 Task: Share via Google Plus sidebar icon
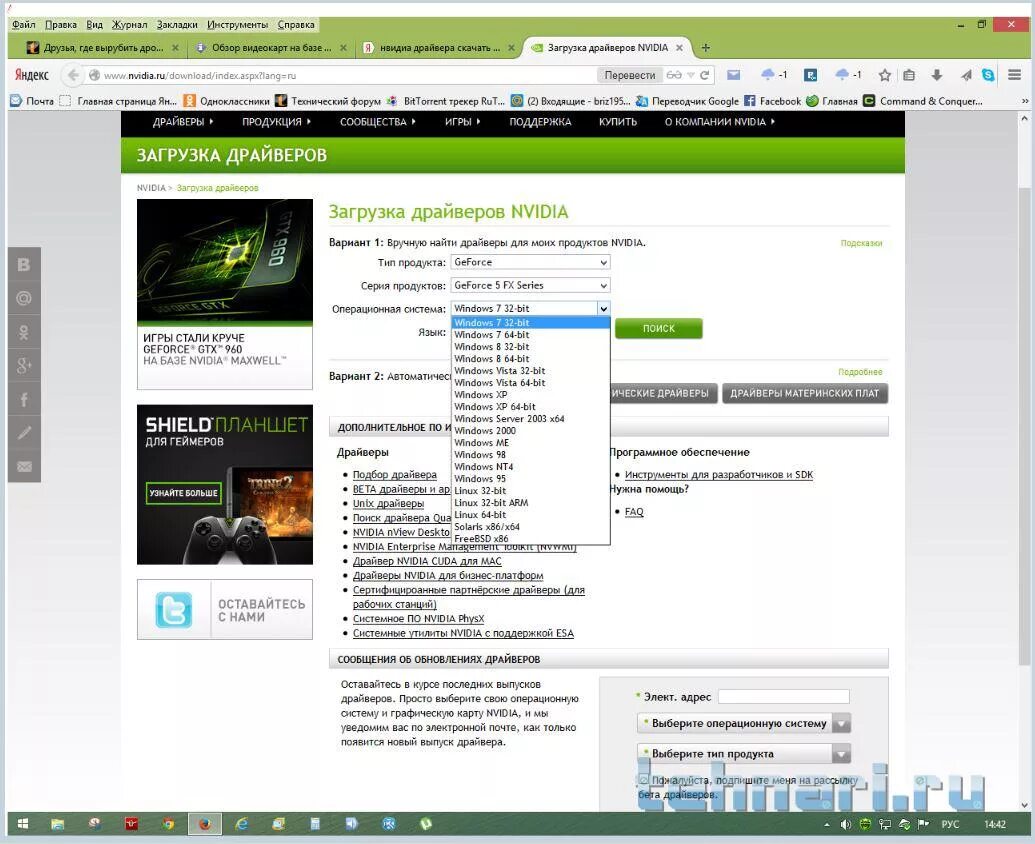click(24, 366)
